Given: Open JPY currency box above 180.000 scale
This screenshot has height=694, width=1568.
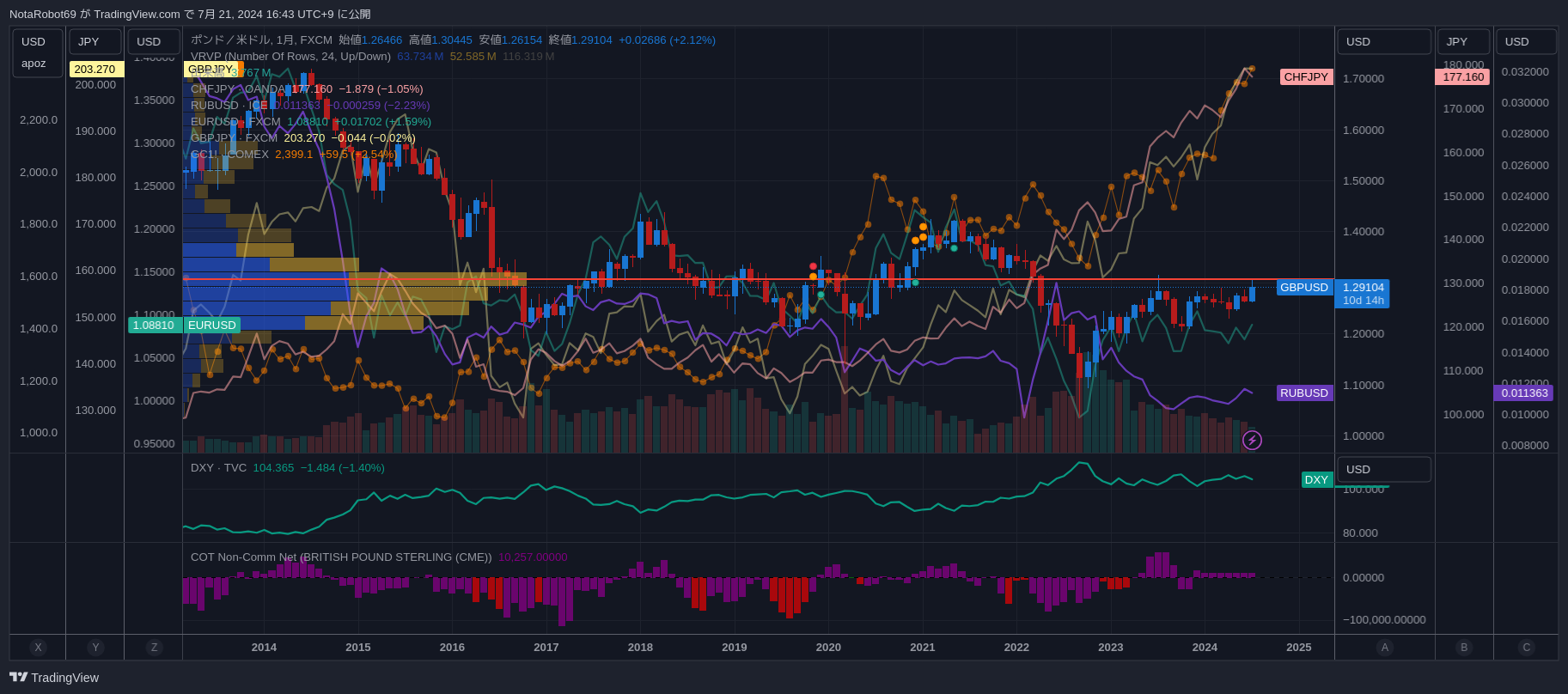Looking at the screenshot, I should (x=1464, y=42).
